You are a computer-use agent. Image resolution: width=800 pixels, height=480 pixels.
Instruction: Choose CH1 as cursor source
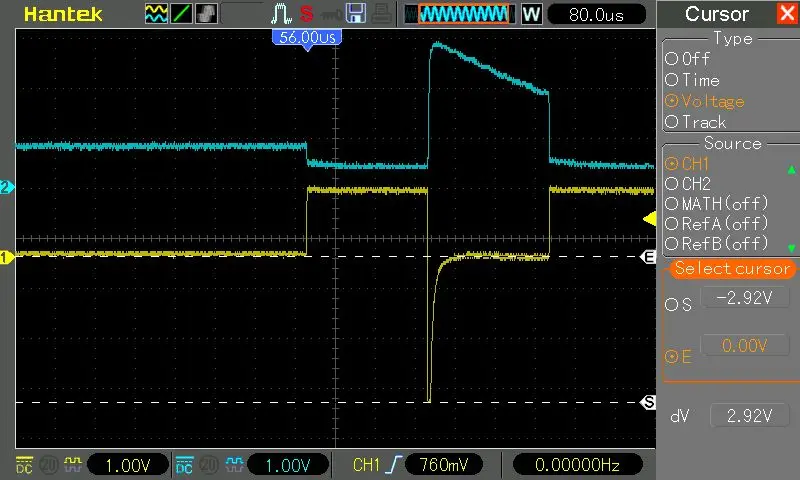click(x=687, y=164)
